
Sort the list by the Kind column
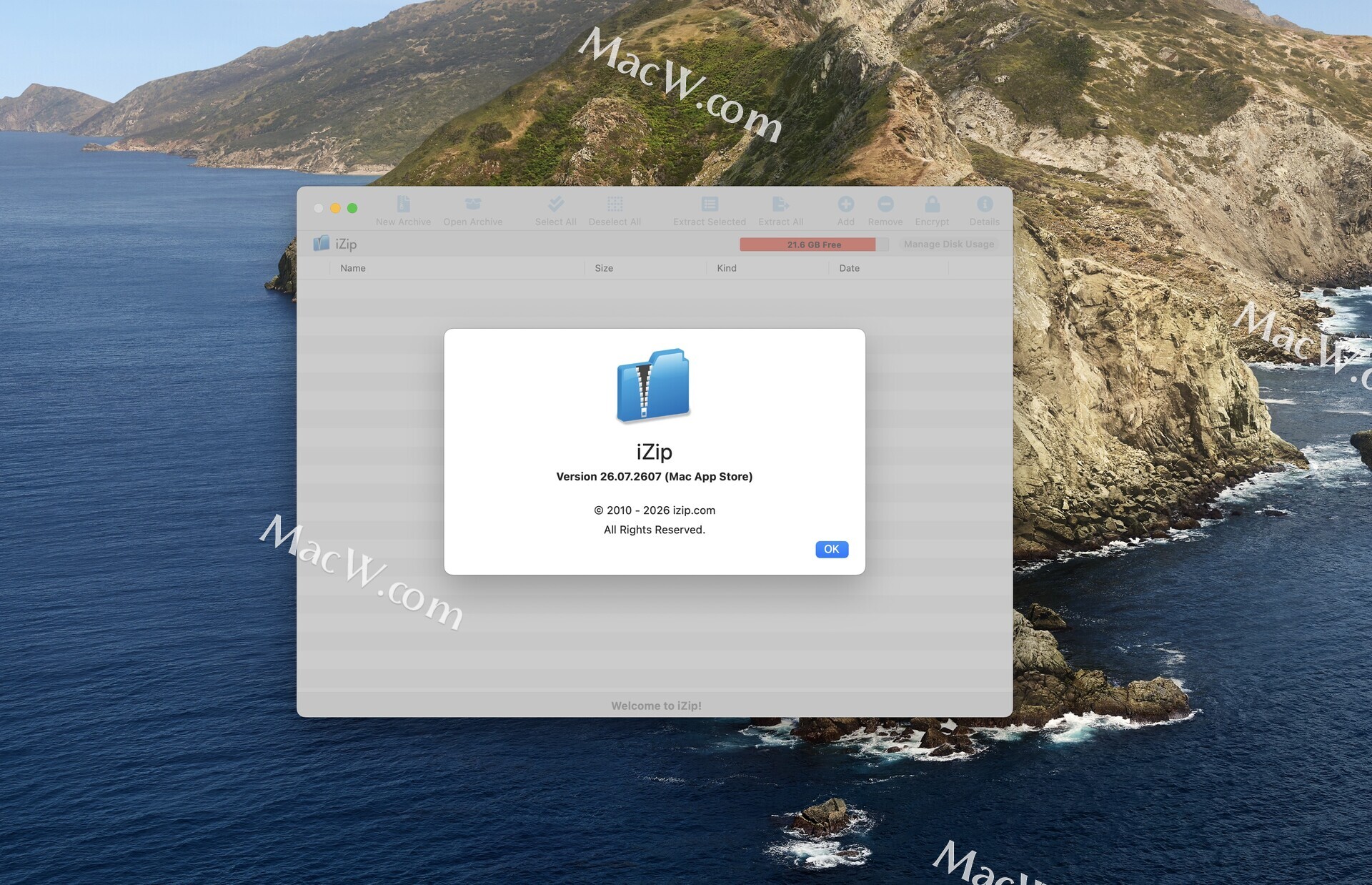coord(767,268)
